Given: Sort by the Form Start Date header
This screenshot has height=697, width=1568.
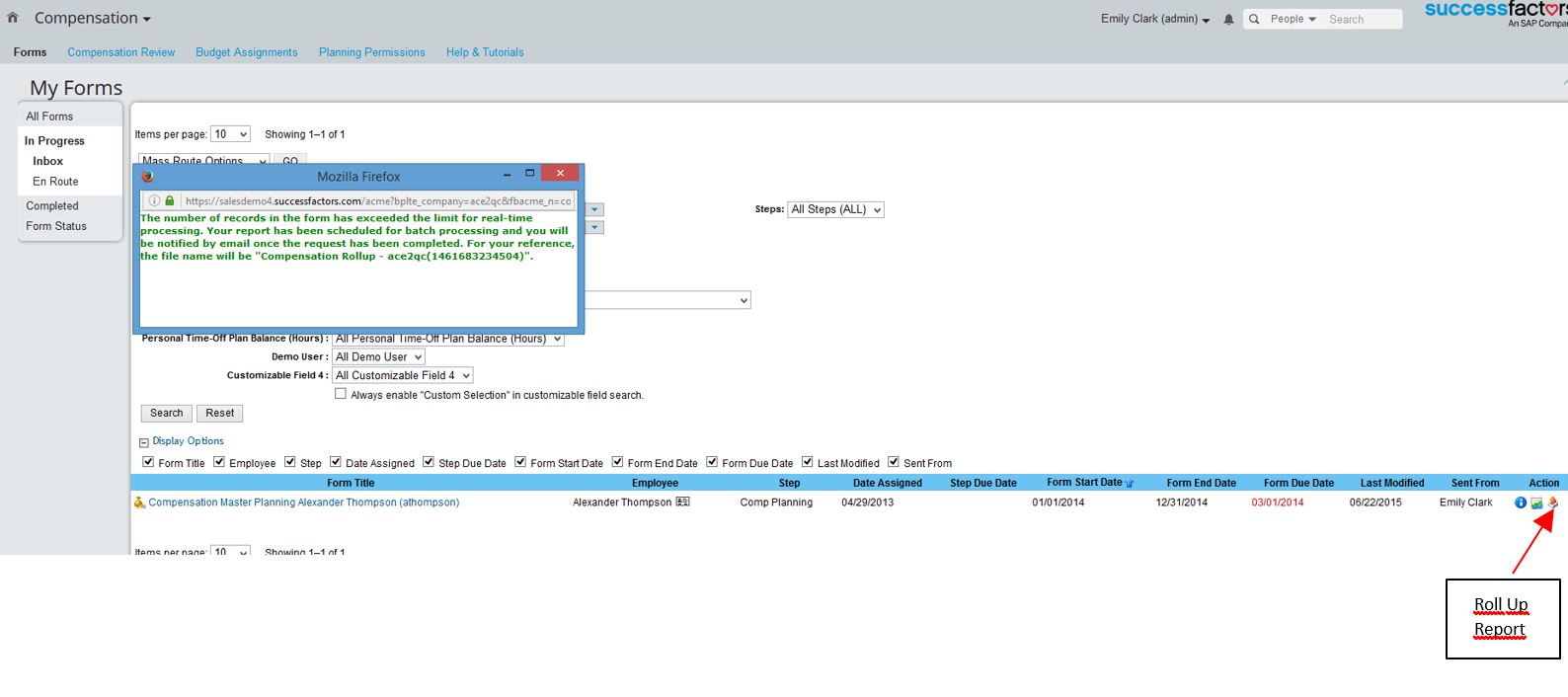Looking at the screenshot, I should coord(1084,483).
